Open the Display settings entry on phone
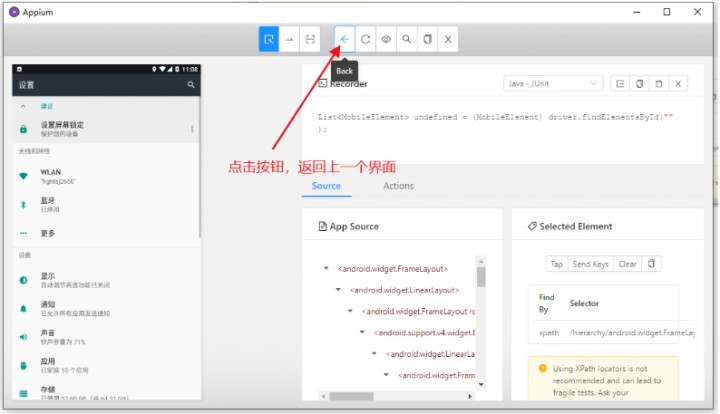 point(107,280)
